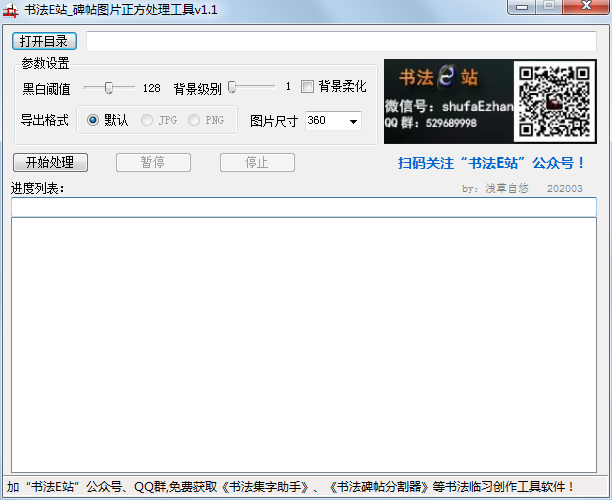This screenshot has width=612, height=500.
Task: Choose the PNG export format radio
Action: [194, 120]
